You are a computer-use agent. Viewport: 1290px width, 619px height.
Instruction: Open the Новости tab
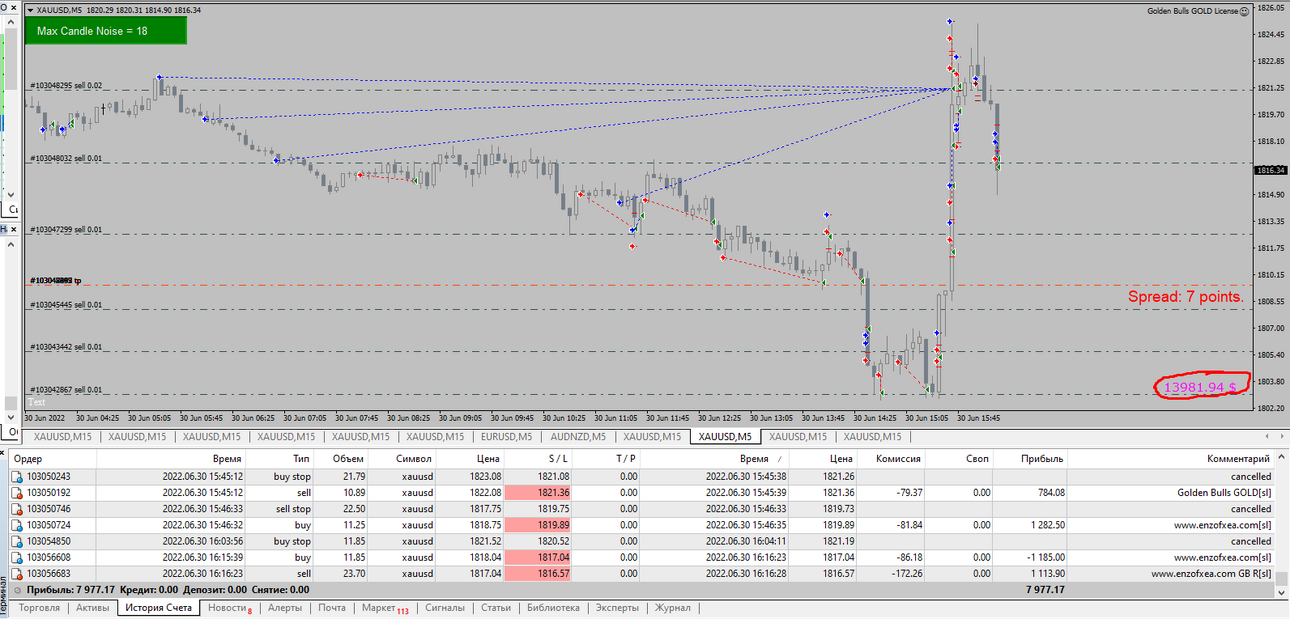click(229, 608)
